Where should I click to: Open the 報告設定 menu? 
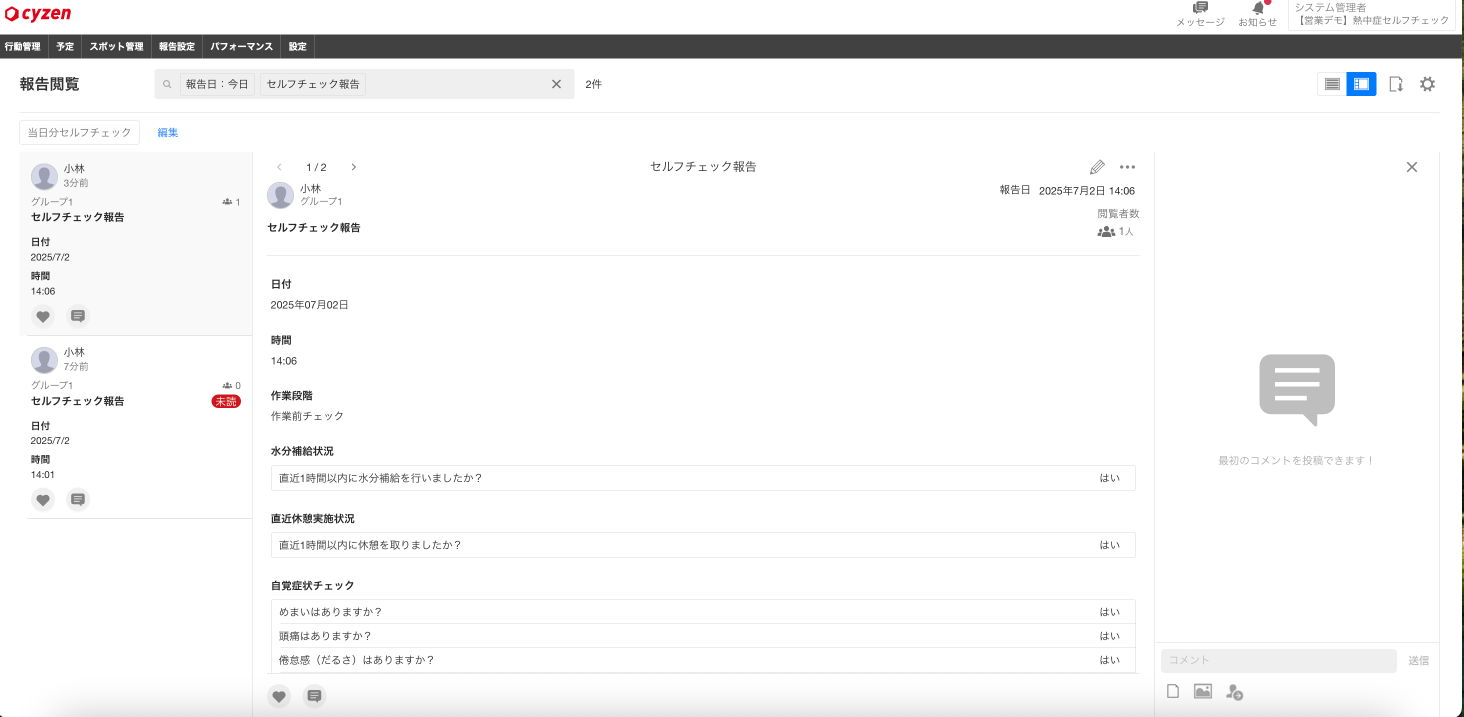[177, 46]
